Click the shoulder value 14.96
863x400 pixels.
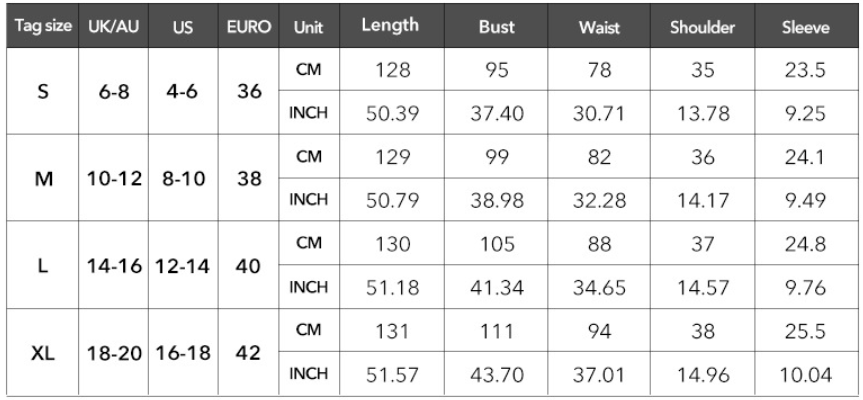coord(702,375)
